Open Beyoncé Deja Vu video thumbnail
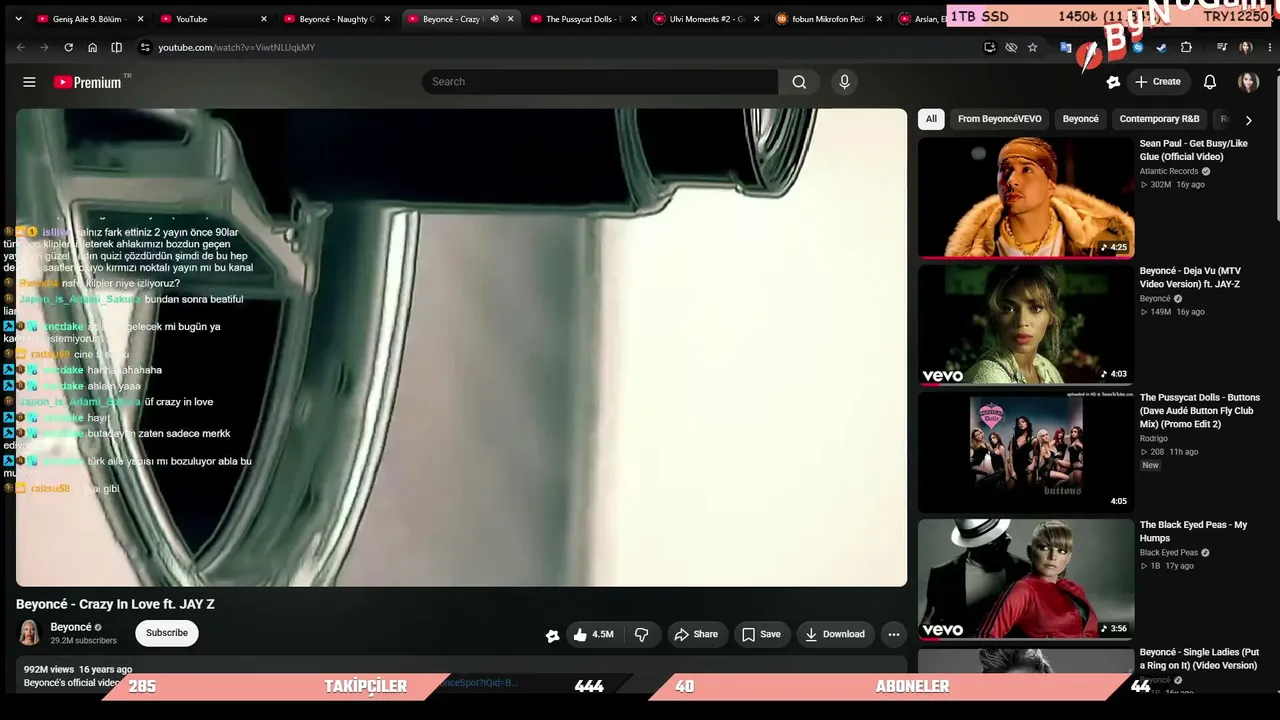 coord(1026,325)
